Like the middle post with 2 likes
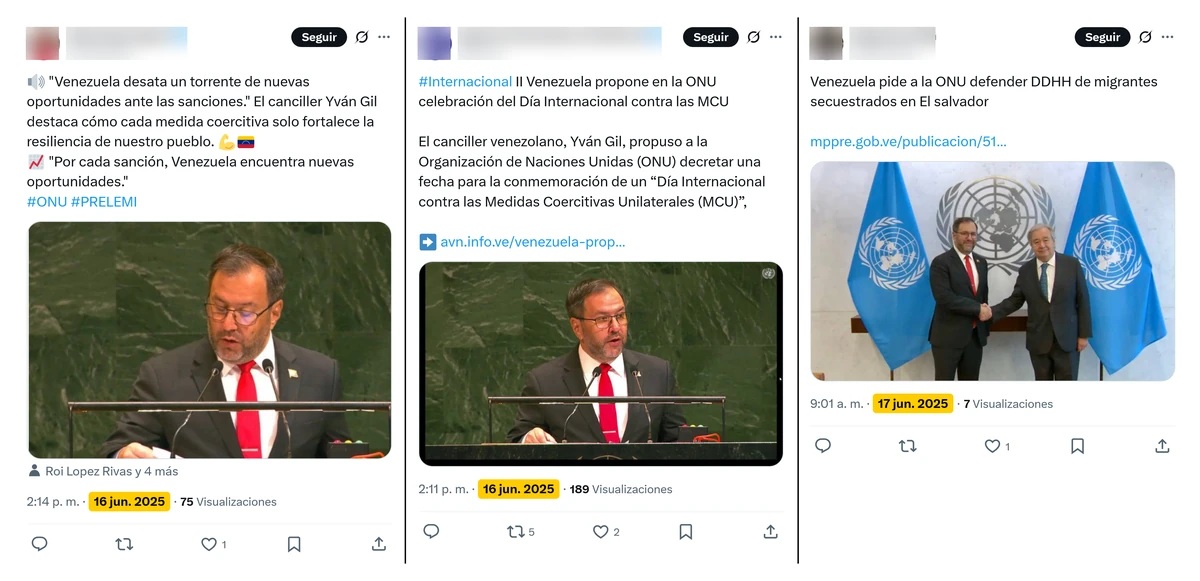This screenshot has width=1200, height=581. (606, 532)
